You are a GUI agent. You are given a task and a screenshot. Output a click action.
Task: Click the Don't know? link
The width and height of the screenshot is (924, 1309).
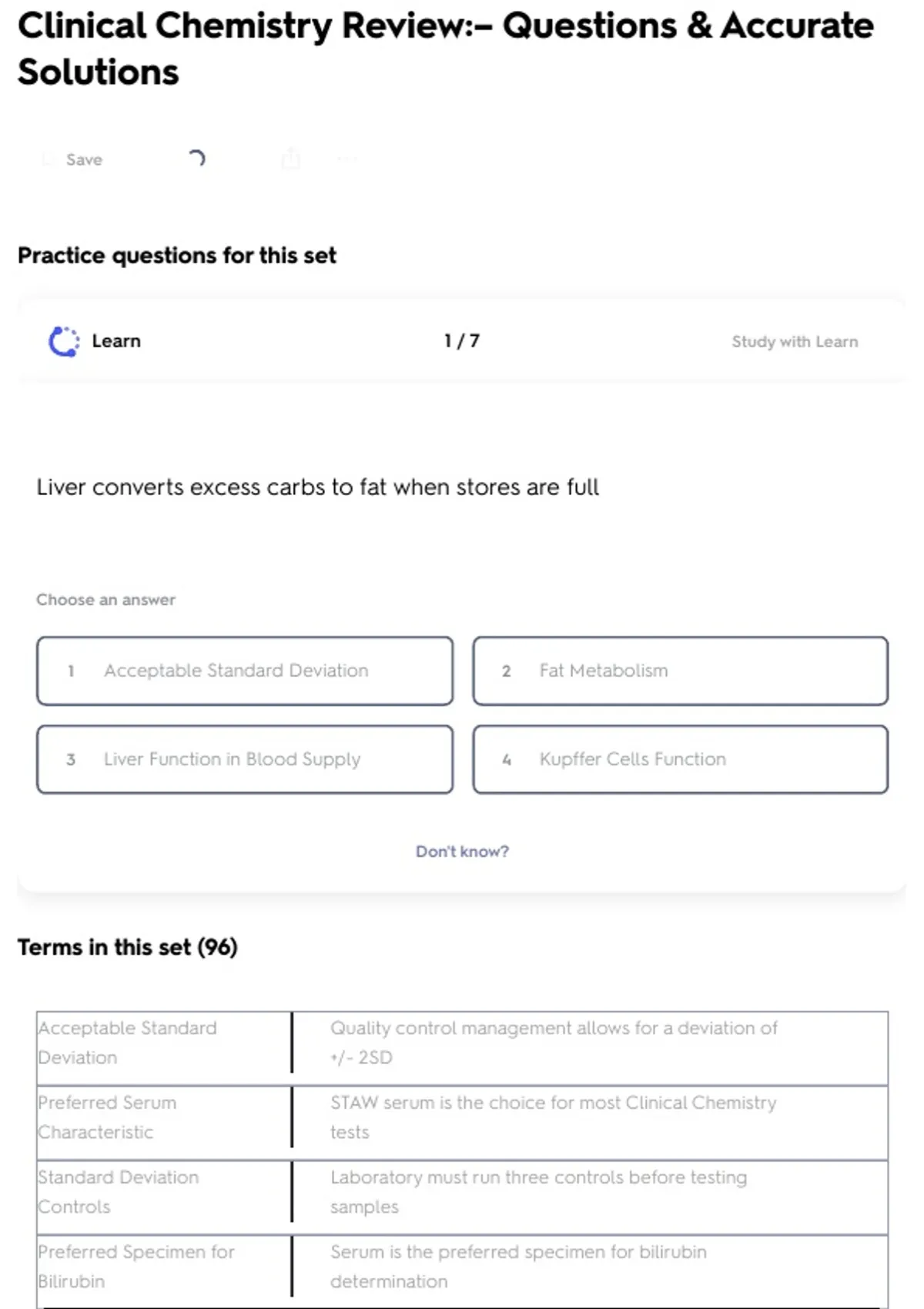pyautogui.click(x=462, y=852)
